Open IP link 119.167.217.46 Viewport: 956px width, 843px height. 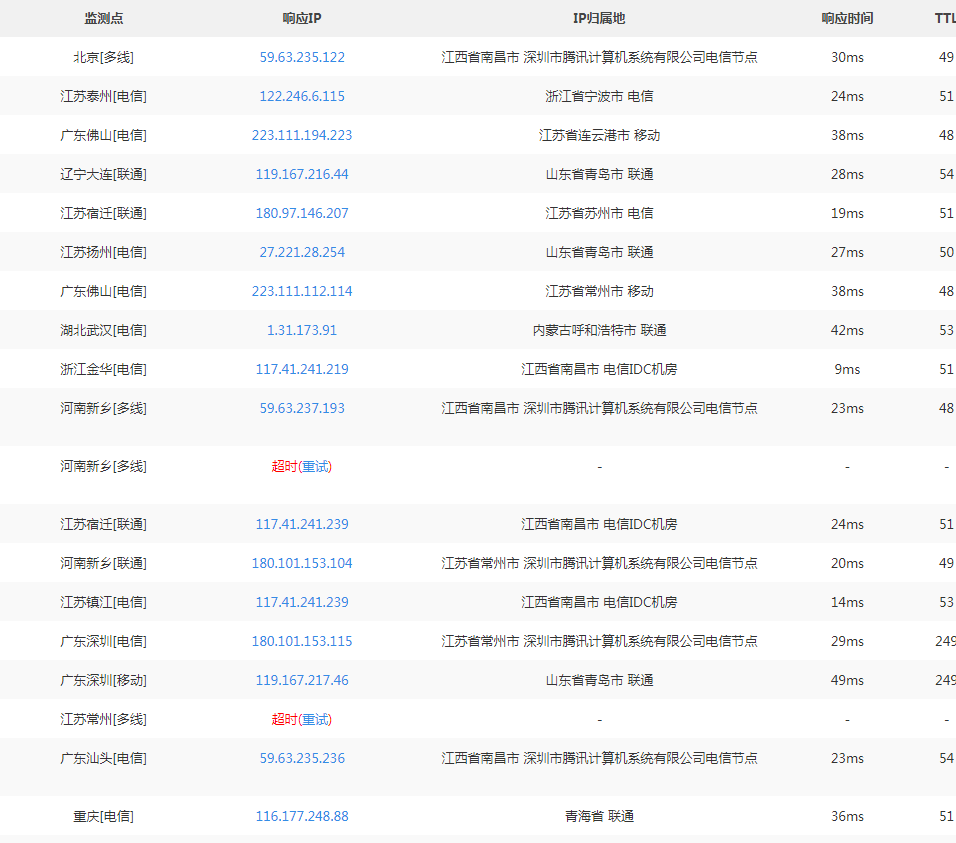click(302, 680)
